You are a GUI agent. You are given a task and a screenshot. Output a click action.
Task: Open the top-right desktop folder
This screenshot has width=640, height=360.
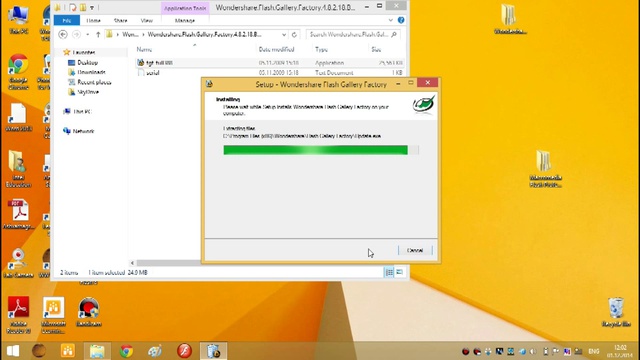(509, 19)
